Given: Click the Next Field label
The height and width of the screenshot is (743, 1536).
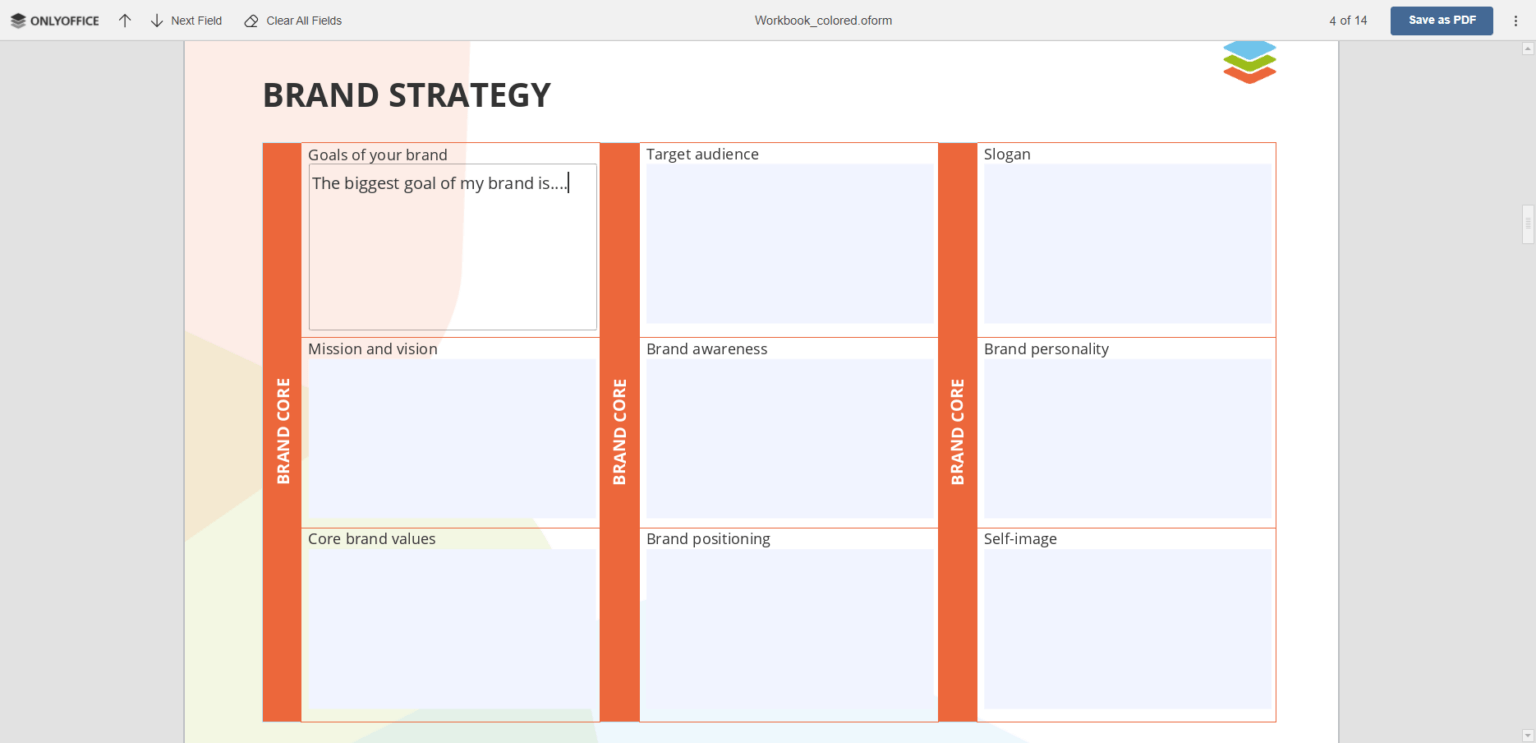Looking at the screenshot, I should [x=196, y=20].
